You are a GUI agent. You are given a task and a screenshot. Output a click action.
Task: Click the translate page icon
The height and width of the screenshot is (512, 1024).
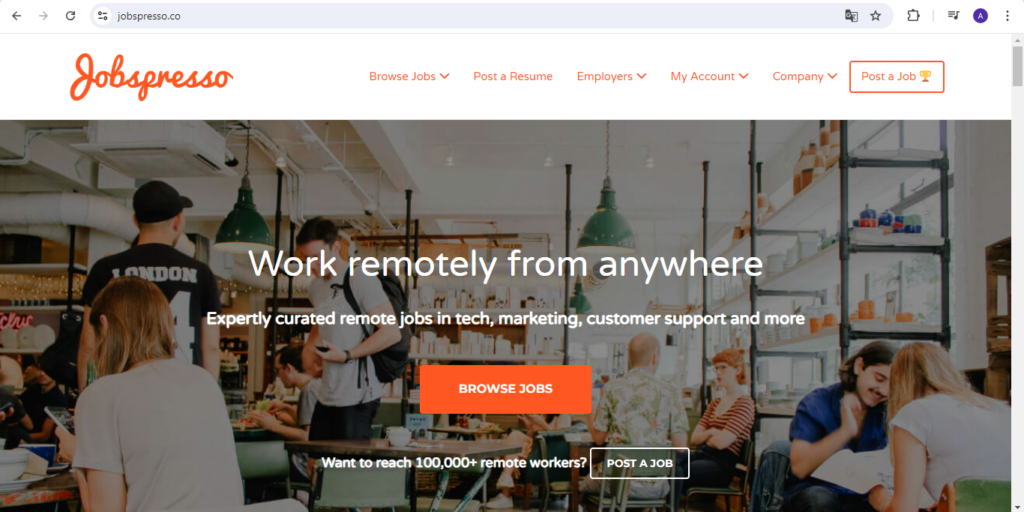coord(851,16)
